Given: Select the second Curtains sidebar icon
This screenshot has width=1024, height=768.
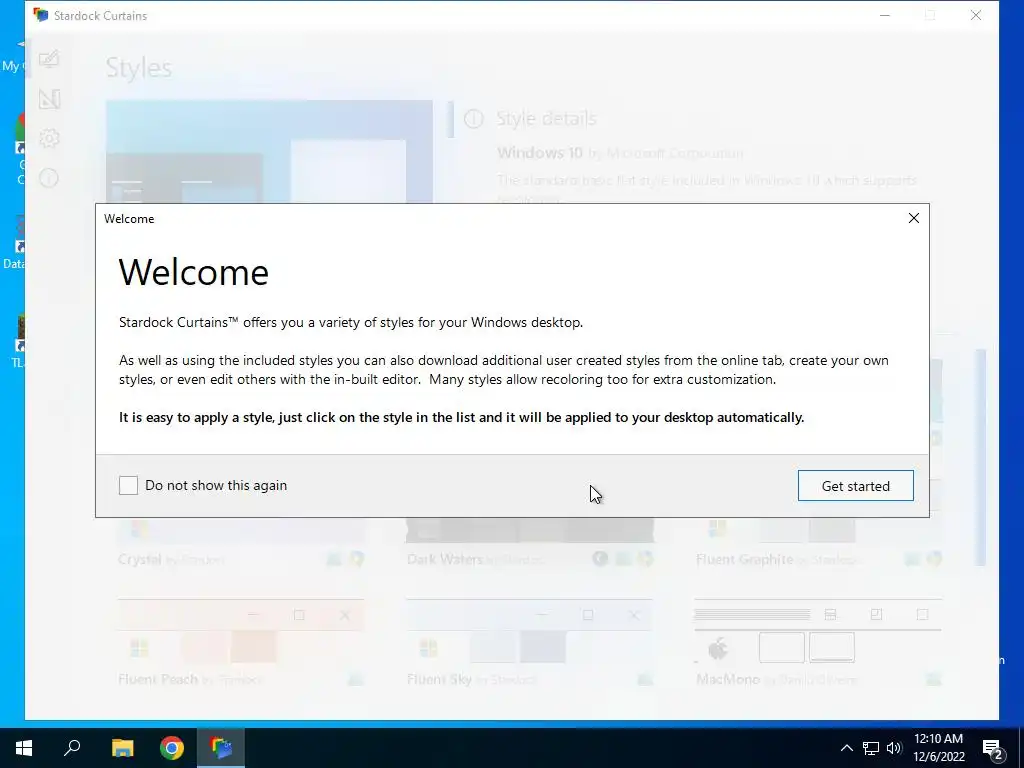Looking at the screenshot, I should click(49, 99).
